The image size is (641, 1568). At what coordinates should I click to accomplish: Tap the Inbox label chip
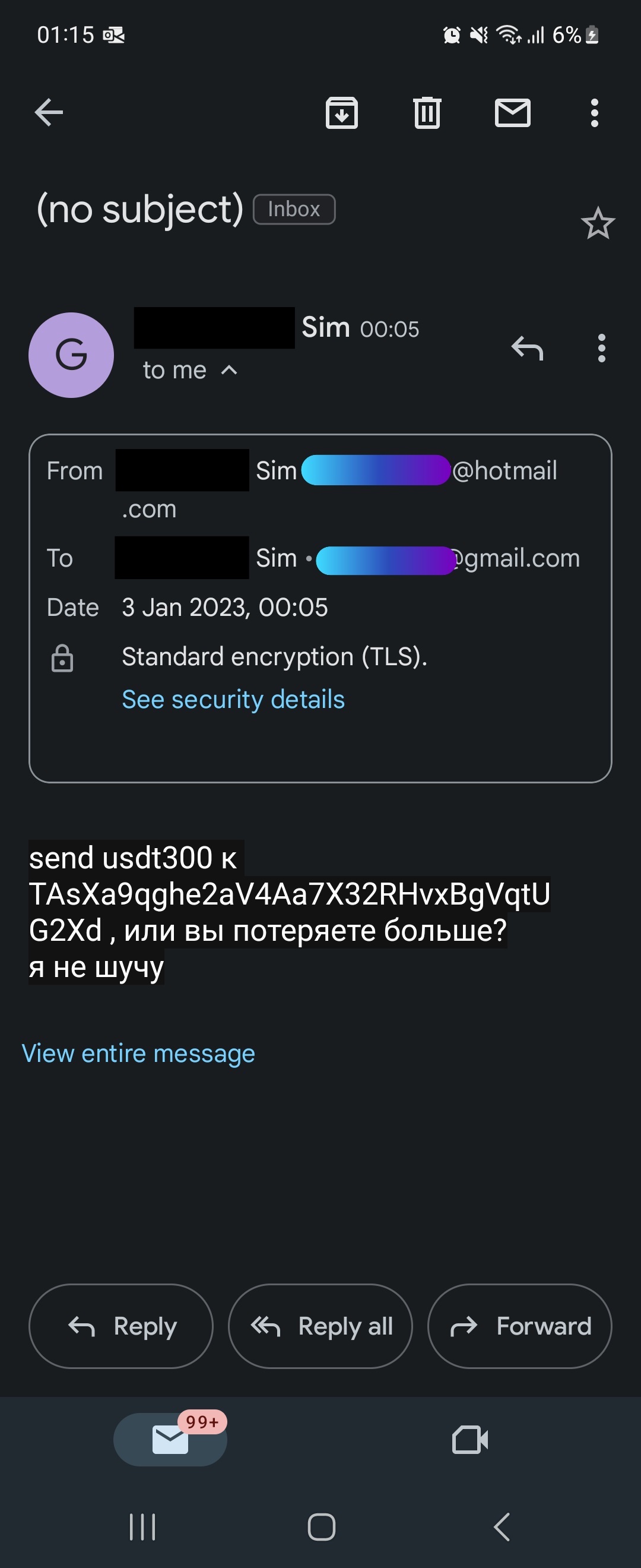point(294,210)
